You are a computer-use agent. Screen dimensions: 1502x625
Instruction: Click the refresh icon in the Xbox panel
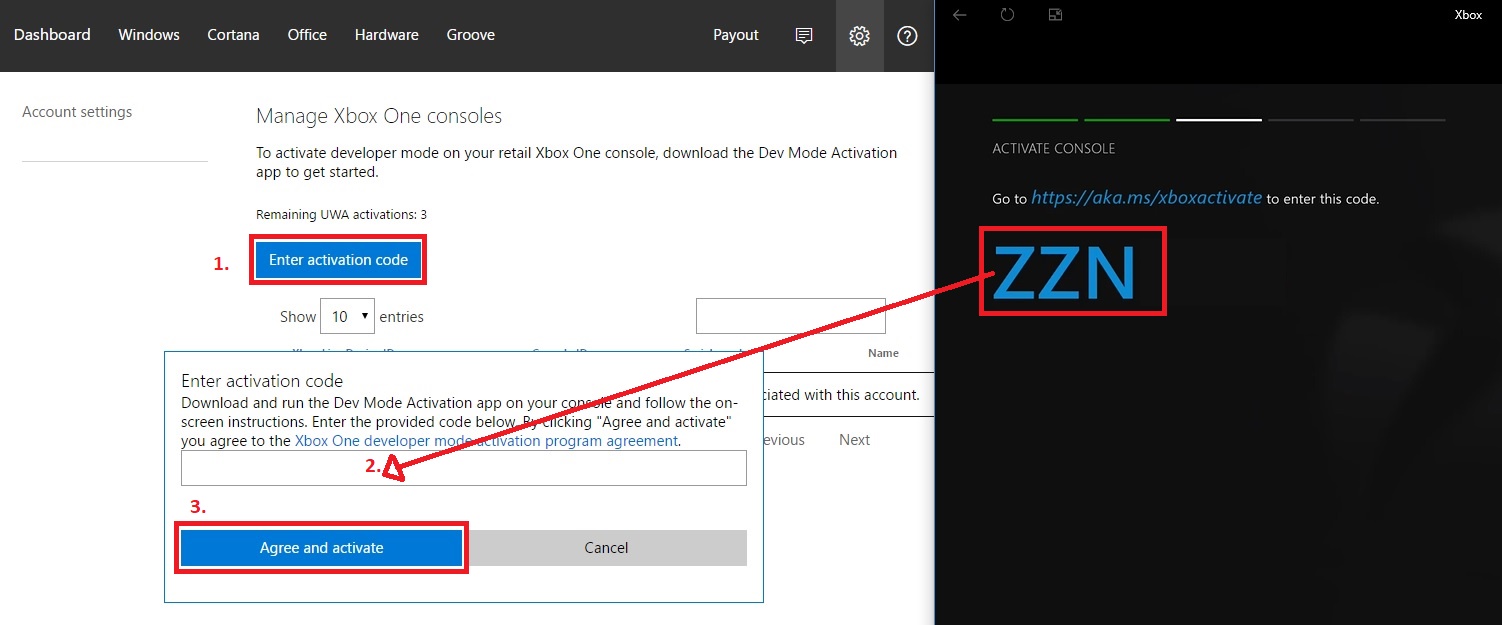coord(1007,15)
